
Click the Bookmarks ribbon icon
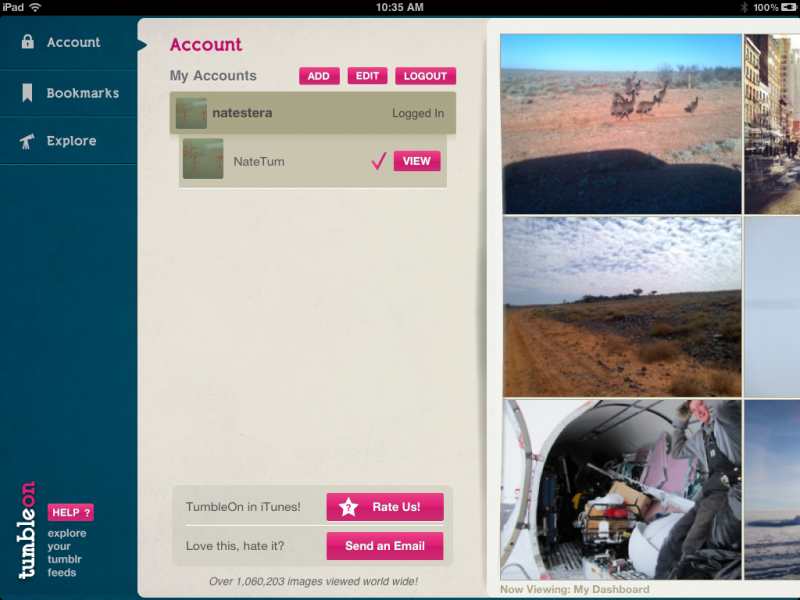point(27,93)
